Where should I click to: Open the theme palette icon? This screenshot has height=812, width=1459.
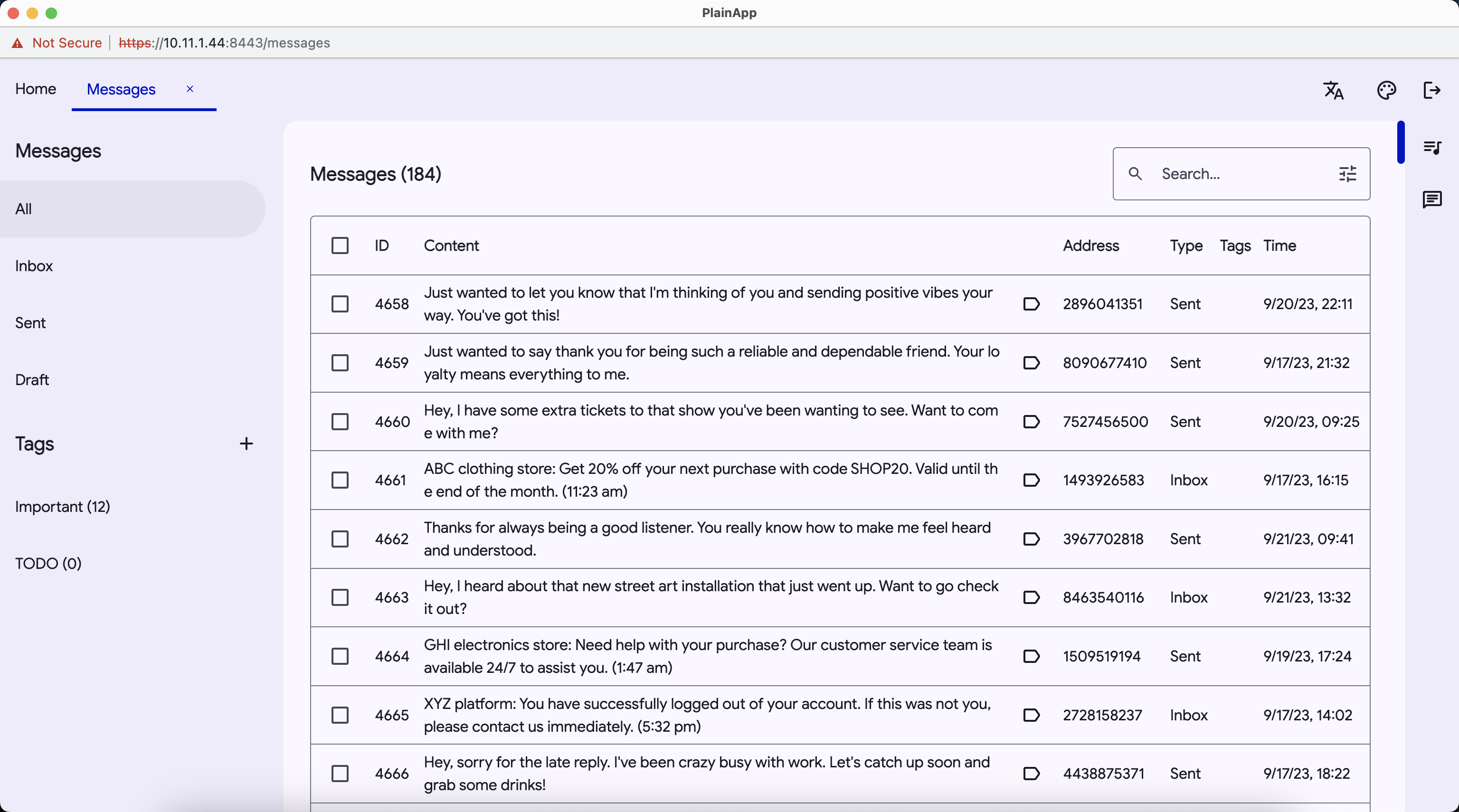[x=1386, y=90]
